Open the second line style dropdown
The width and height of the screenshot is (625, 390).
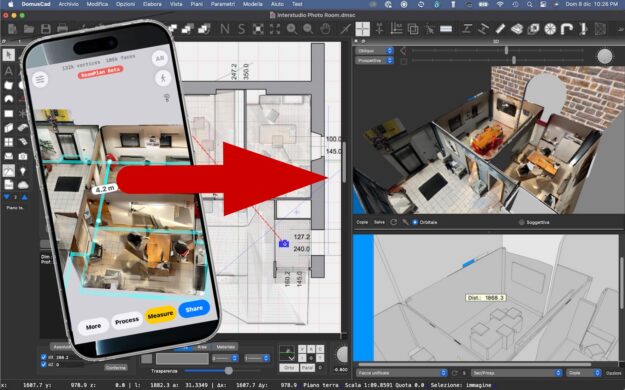click(257, 358)
